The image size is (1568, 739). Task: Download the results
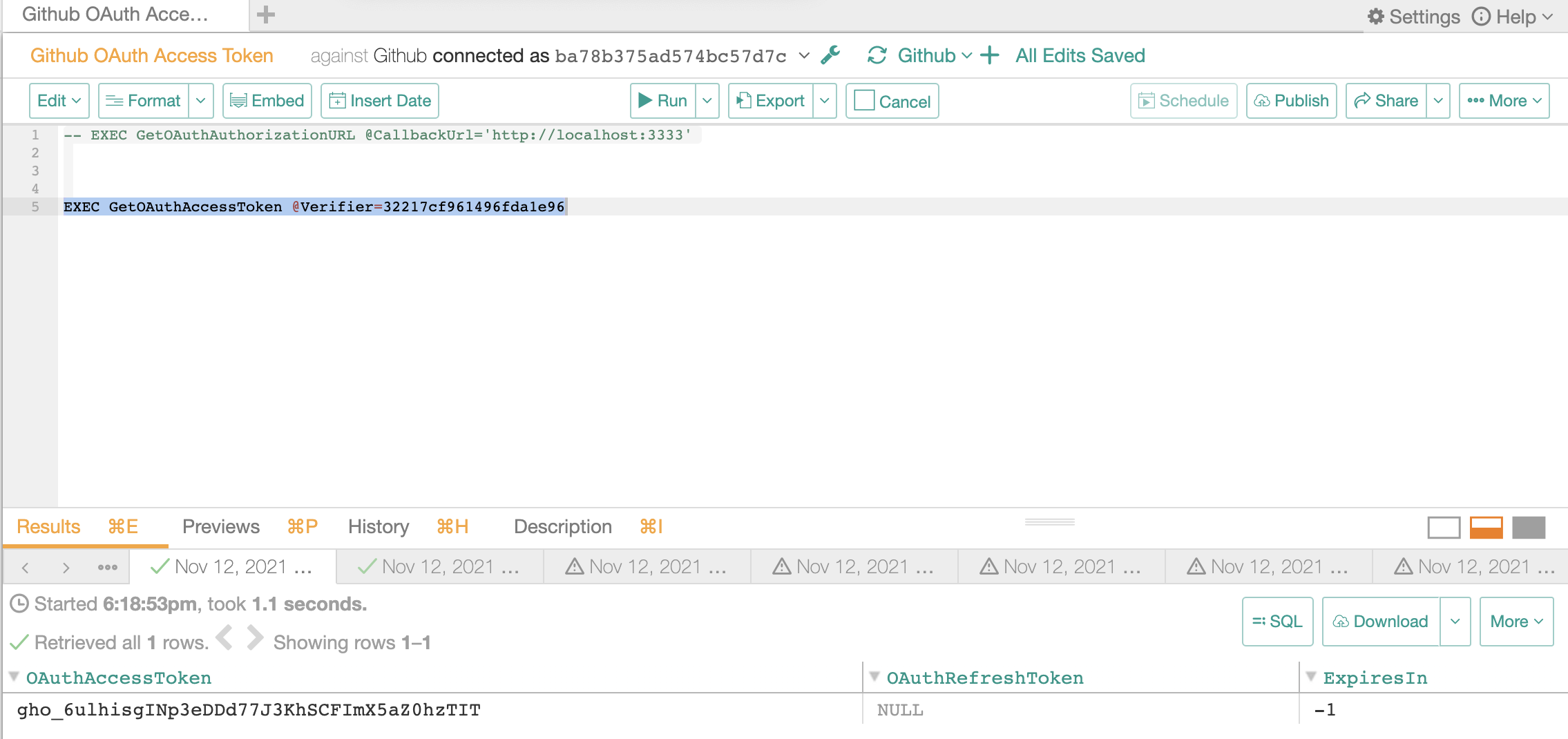click(1381, 622)
